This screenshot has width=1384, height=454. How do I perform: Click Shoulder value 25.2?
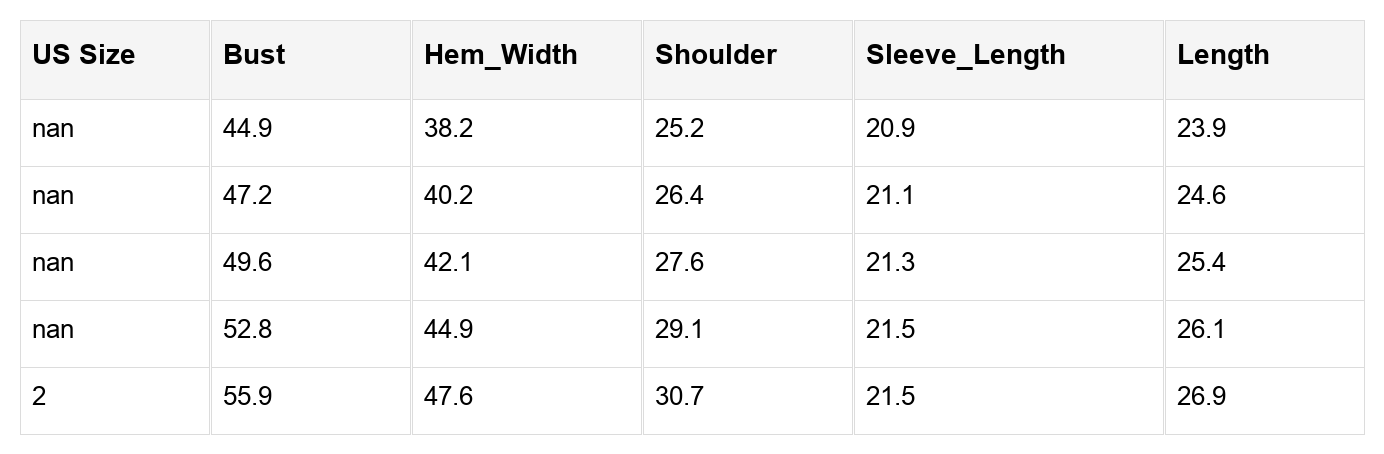(679, 128)
